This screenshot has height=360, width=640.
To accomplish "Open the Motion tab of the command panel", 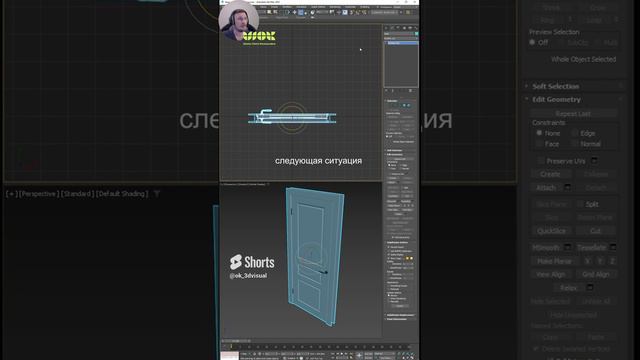I will (404, 28).
